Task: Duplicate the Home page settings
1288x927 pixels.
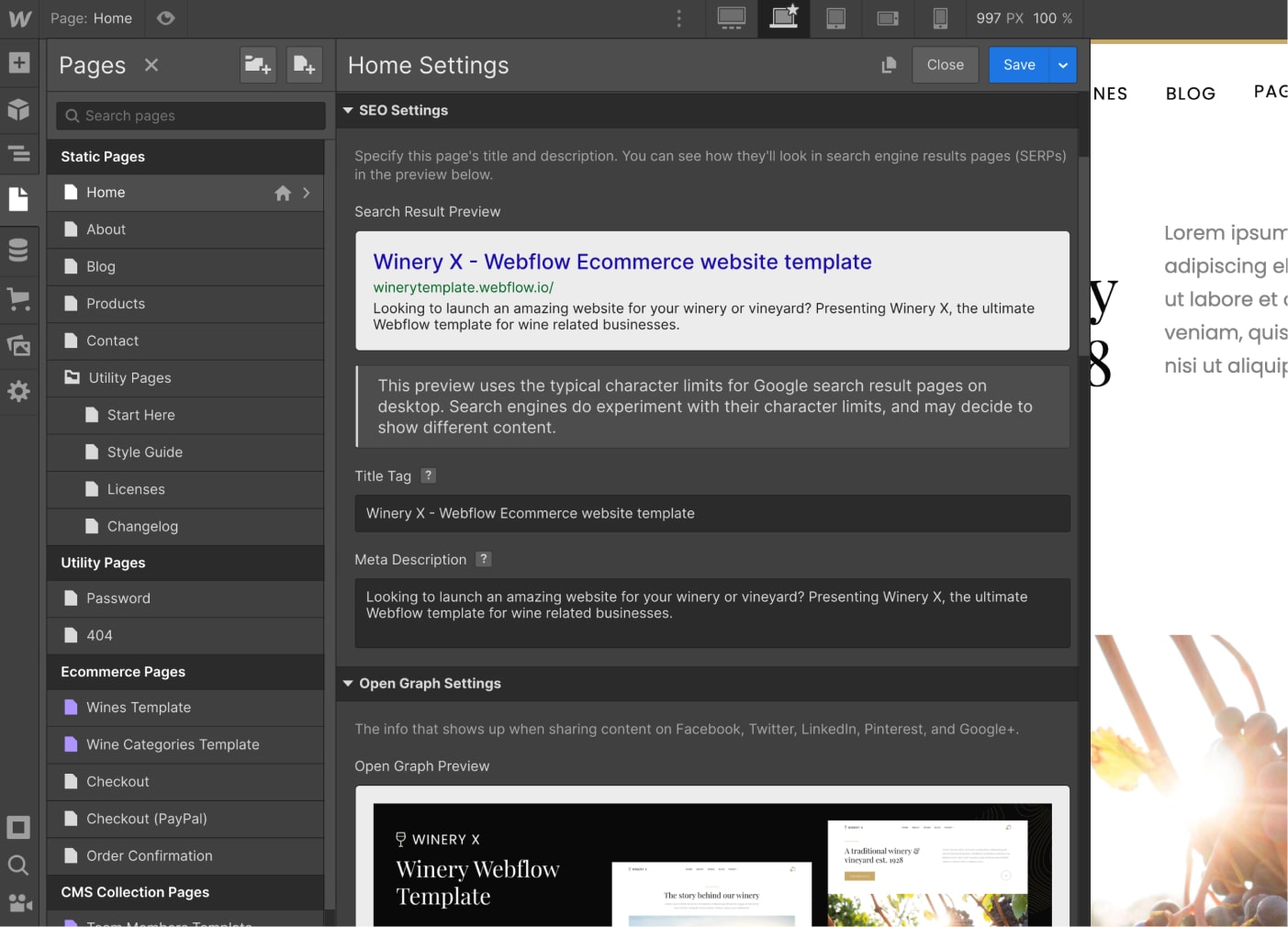Action: (x=887, y=64)
